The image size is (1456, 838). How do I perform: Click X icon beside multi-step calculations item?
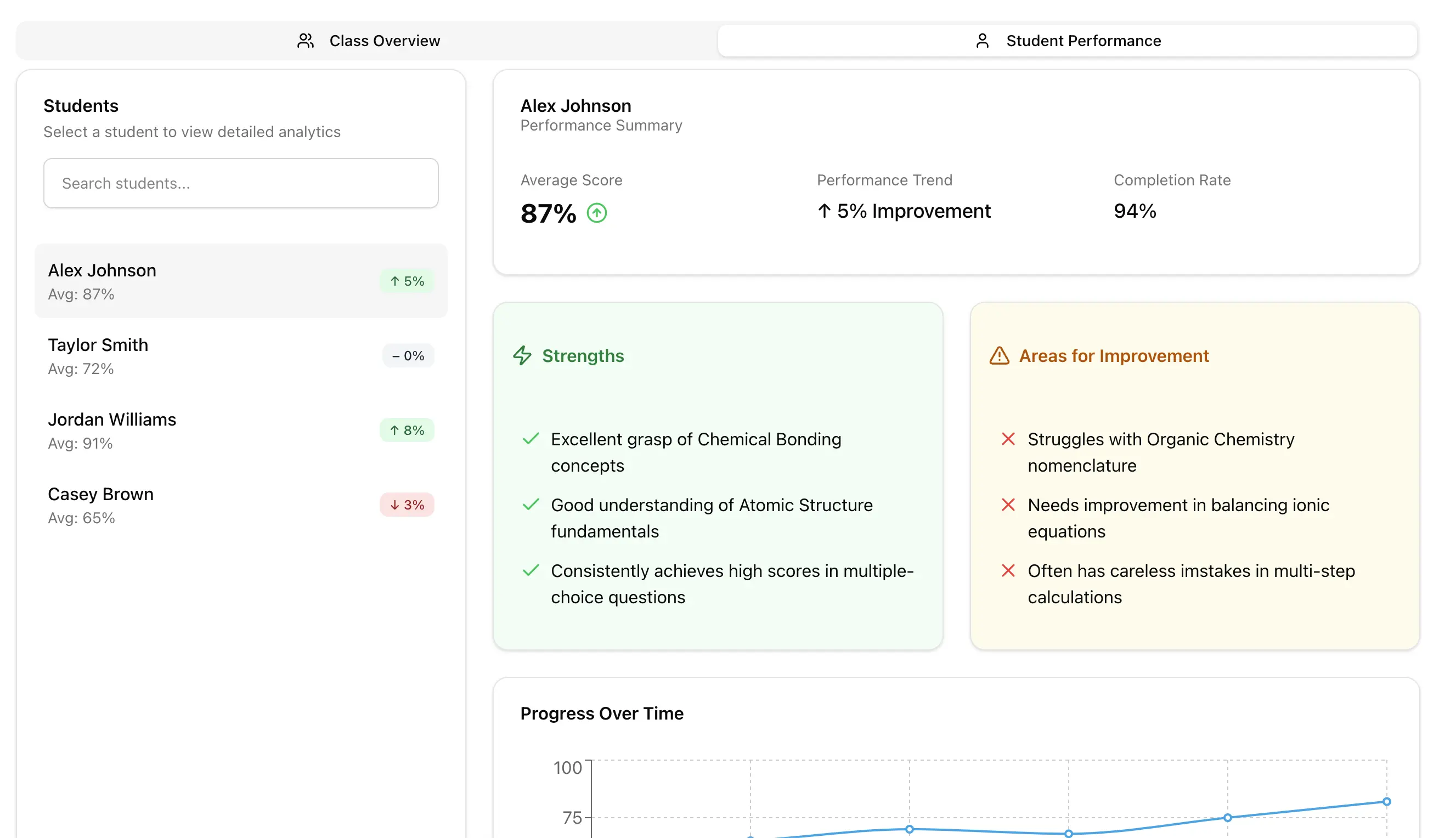[x=1007, y=570]
